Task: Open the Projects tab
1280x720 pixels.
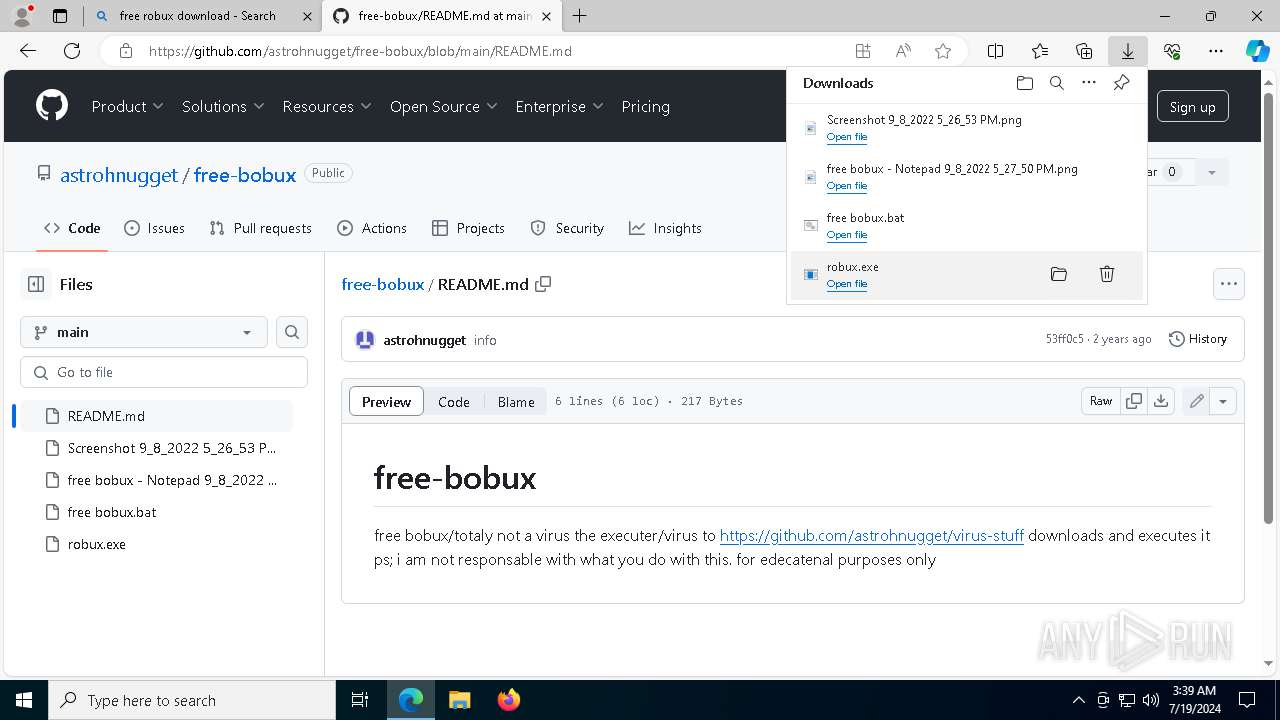Action: (468, 228)
